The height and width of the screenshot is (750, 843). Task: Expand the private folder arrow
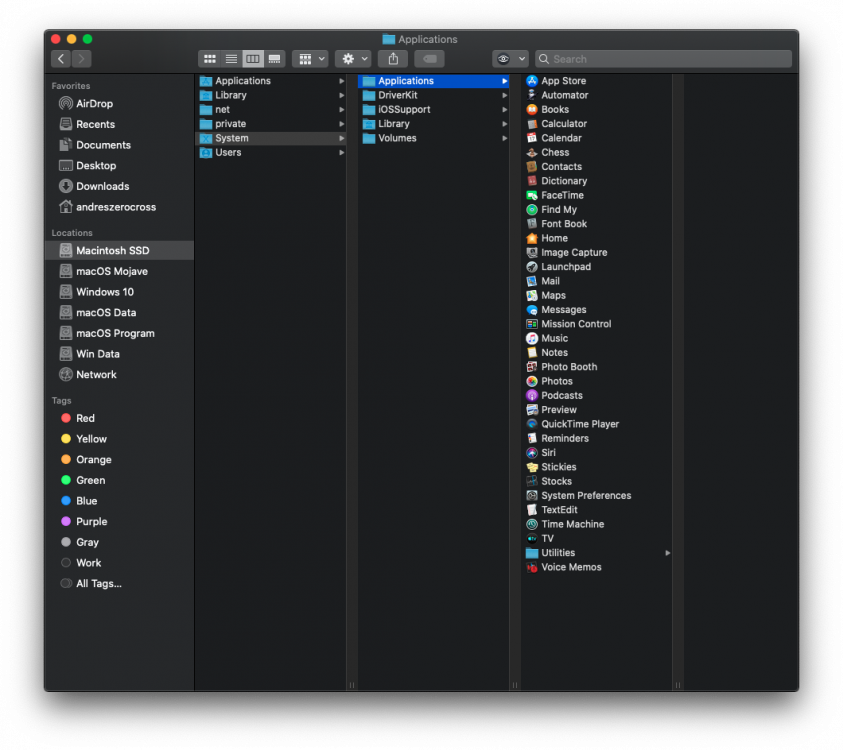pyautogui.click(x=341, y=124)
